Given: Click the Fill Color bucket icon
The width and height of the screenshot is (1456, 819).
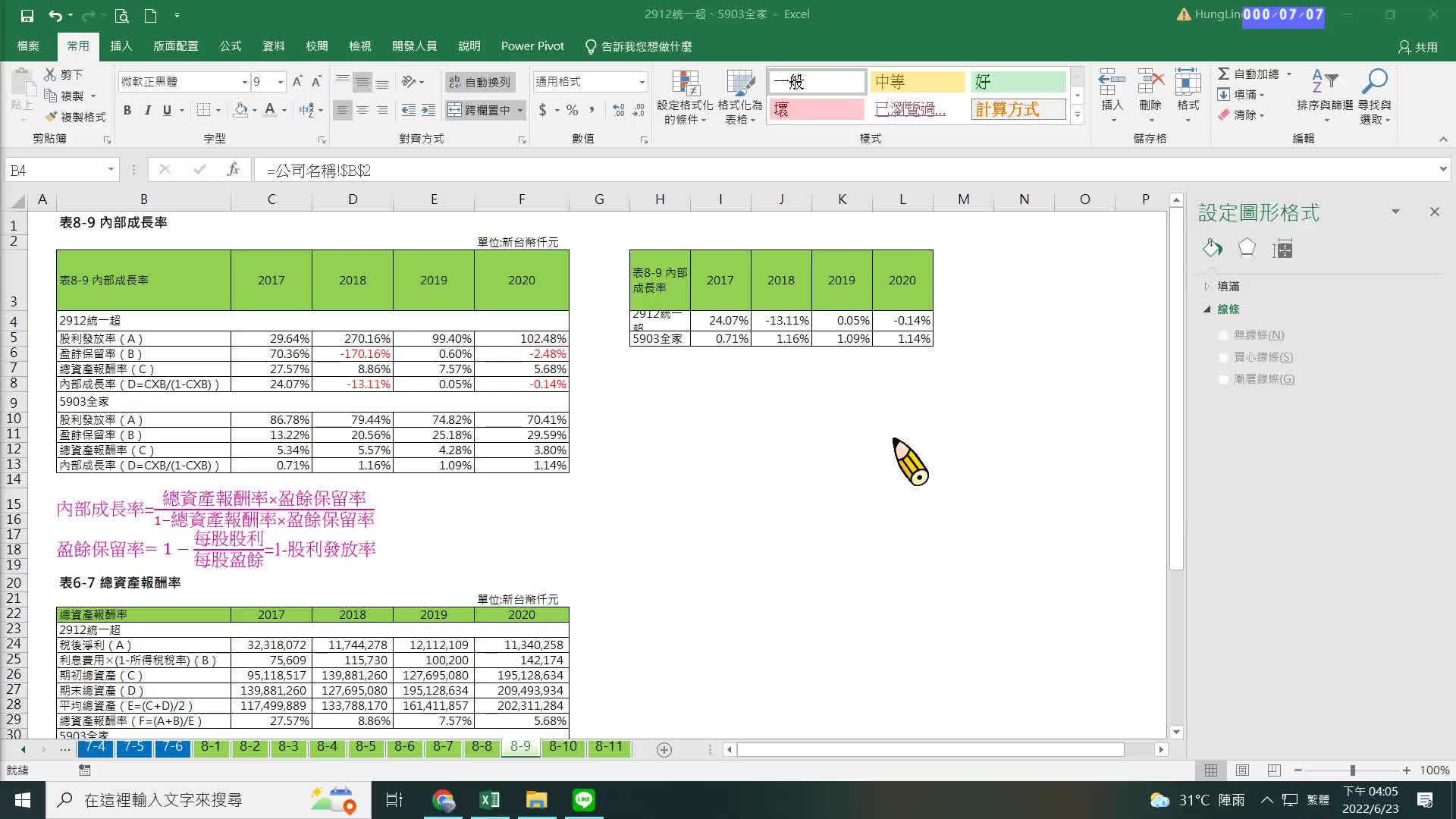Looking at the screenshot, I should 240,110.
